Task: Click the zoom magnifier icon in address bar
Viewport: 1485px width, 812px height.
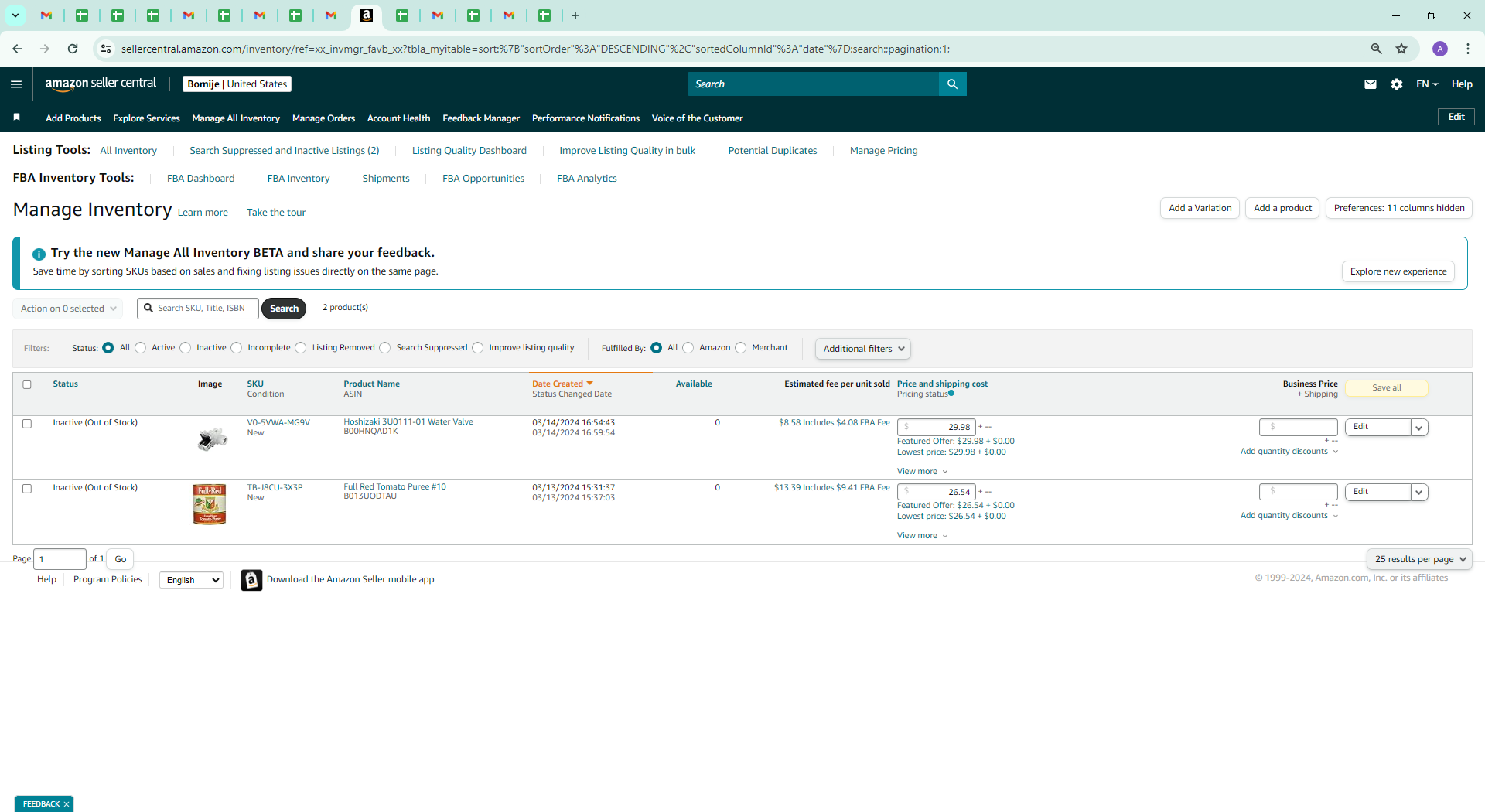Action: click(1377, 49)
